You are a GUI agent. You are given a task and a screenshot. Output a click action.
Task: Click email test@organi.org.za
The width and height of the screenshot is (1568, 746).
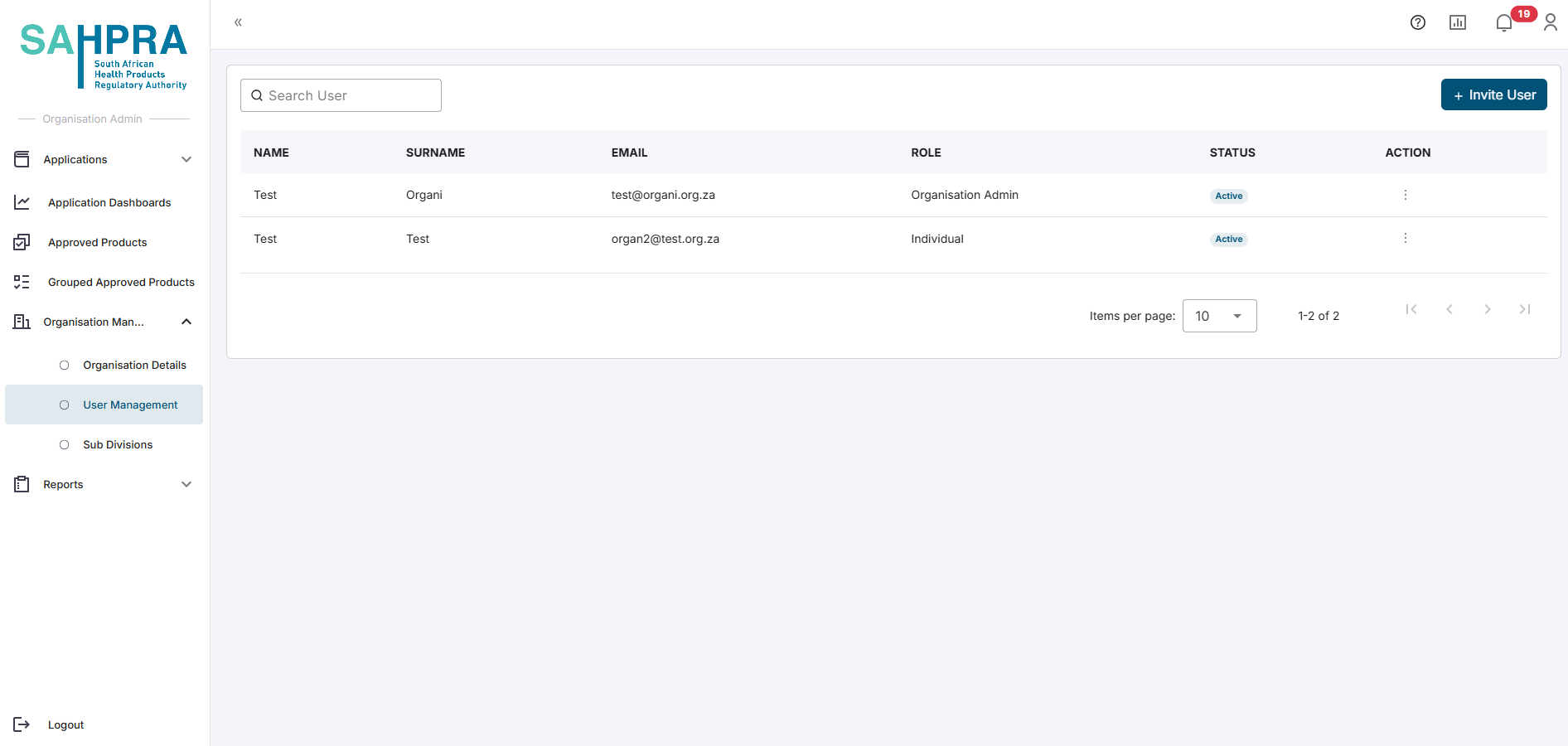(663, 195)
